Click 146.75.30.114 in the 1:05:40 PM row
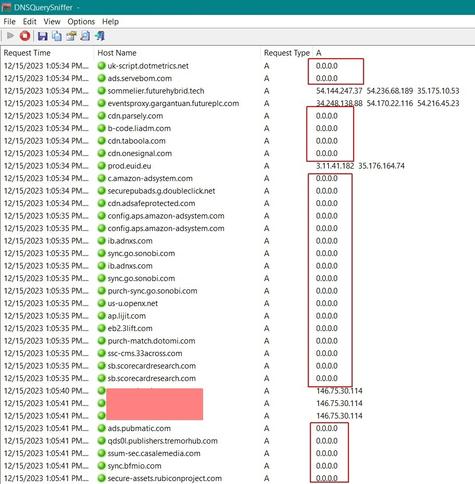 [x=339, y=391]
